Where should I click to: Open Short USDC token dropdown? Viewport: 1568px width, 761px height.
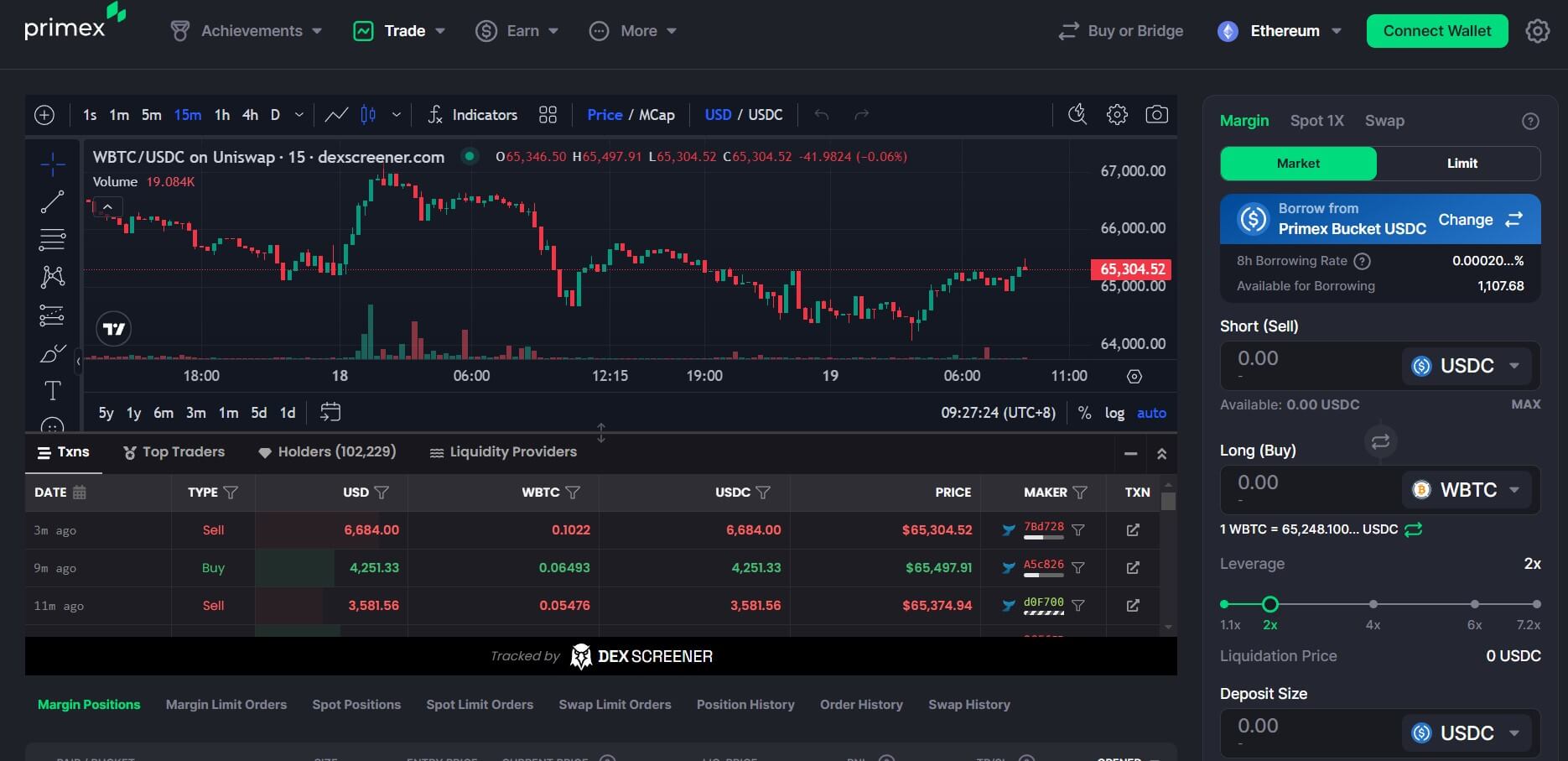click(1467, 366)
